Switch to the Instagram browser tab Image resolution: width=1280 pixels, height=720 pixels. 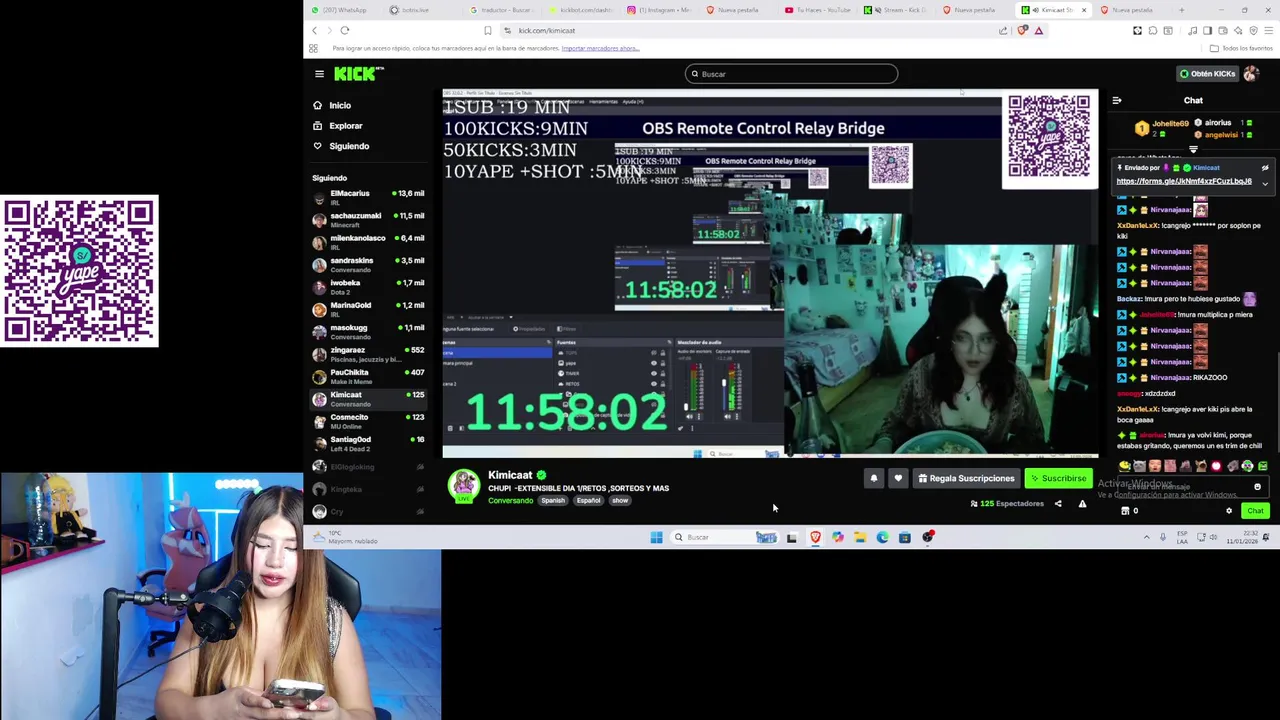[660, 10]
